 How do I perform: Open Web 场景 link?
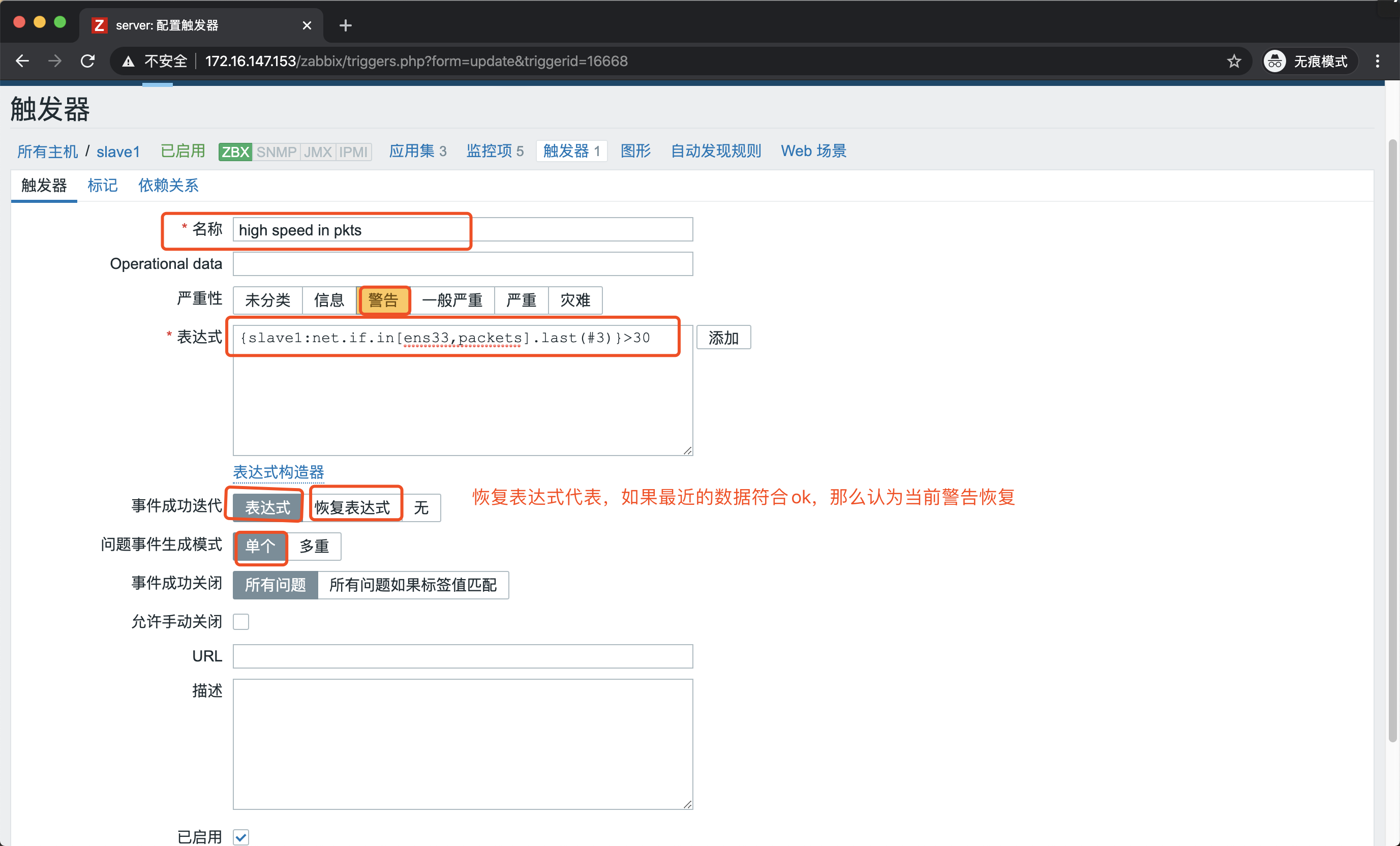click(814, 151)
